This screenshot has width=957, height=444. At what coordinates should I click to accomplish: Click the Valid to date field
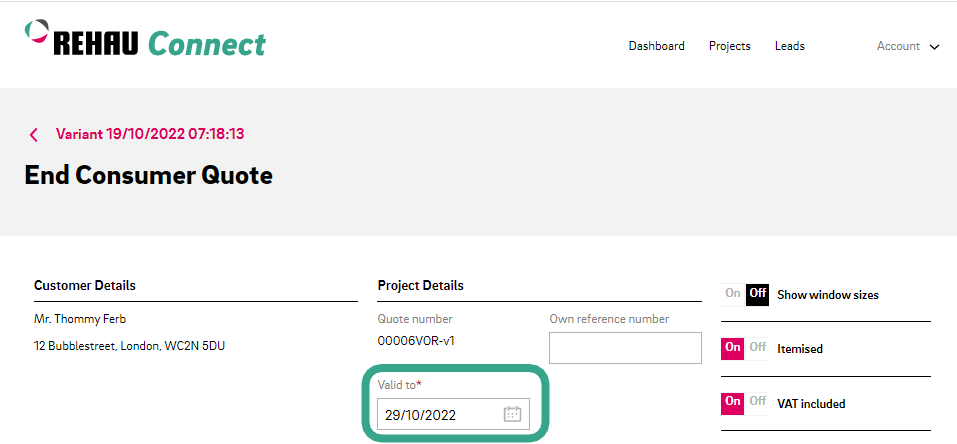tap(440, 414)
